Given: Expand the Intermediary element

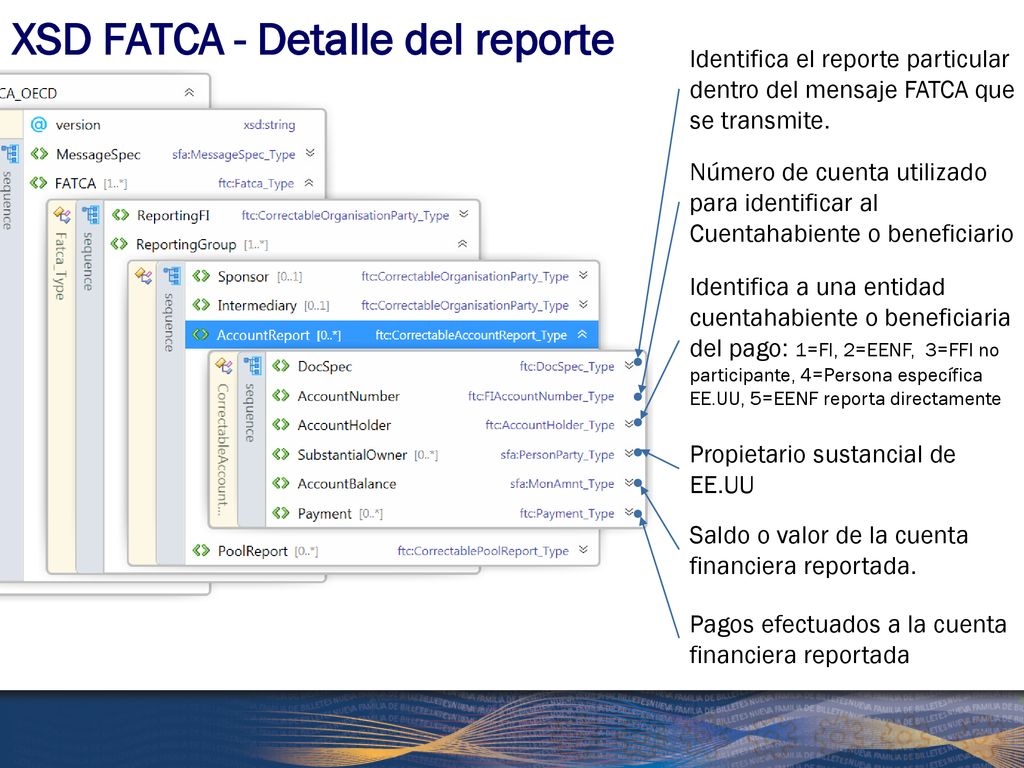Looking at the screenshot, I should (x=583, y=304).
